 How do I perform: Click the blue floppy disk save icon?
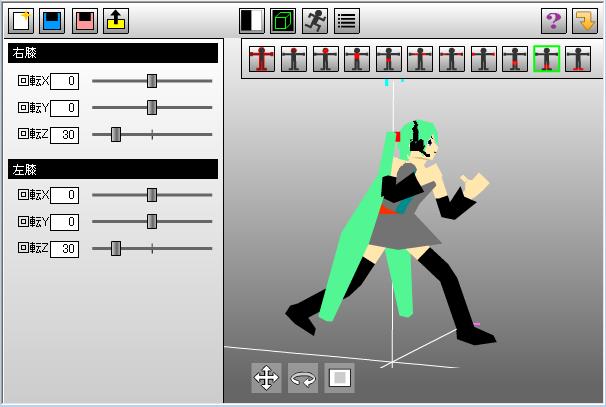[52, 21]
